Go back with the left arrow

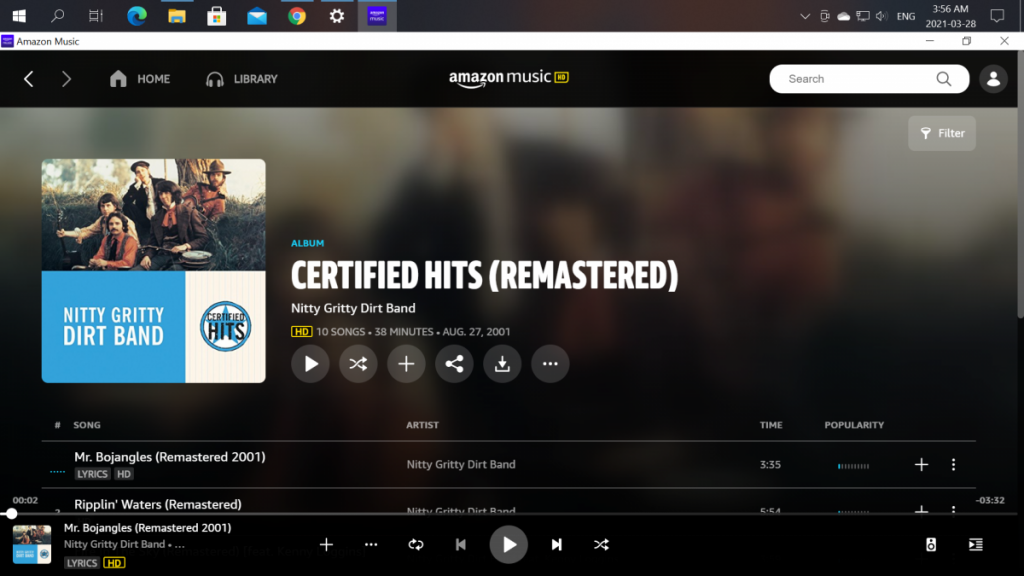(x=29, y=79)
